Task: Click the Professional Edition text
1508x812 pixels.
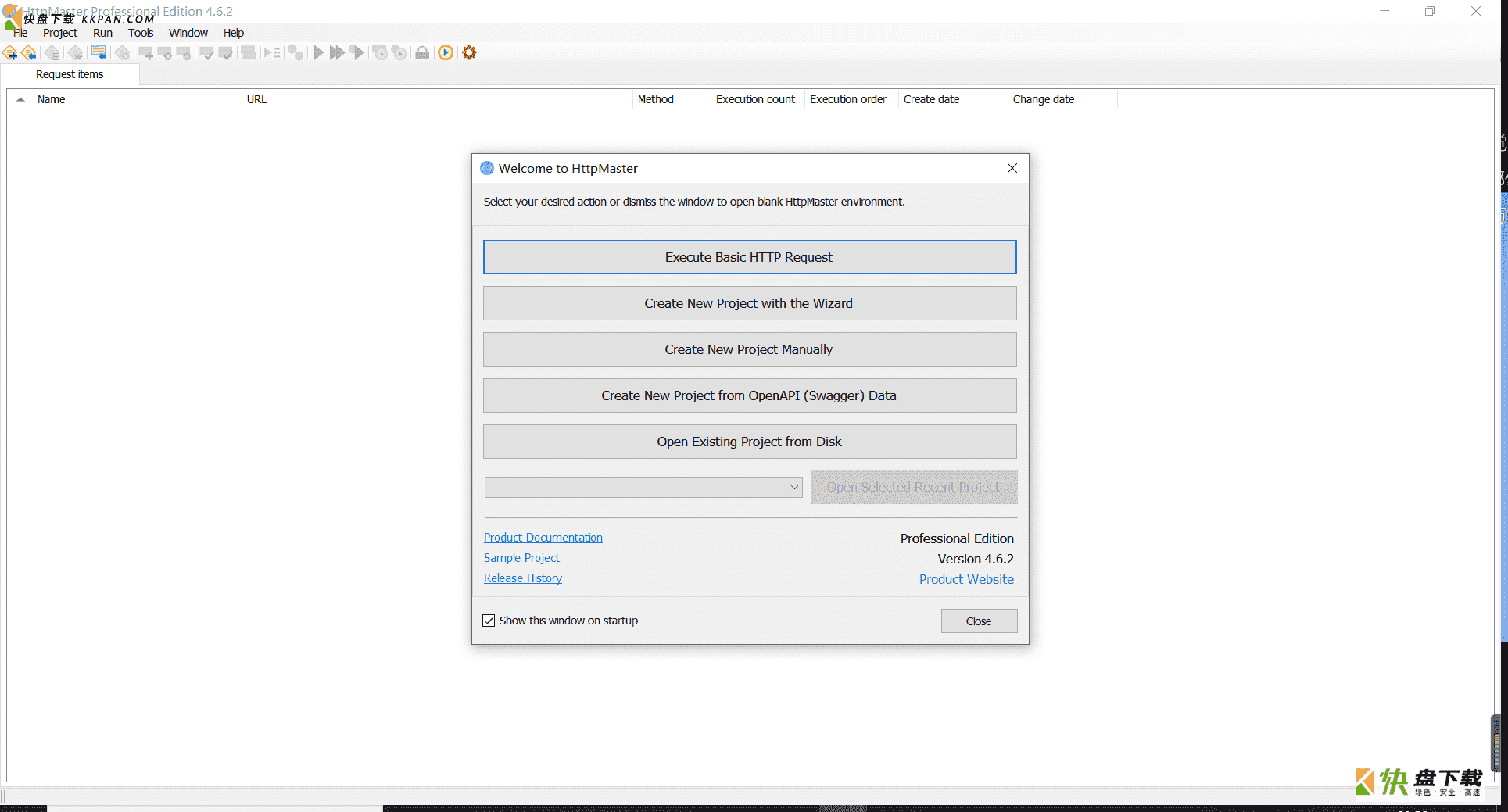Action: 957,538
